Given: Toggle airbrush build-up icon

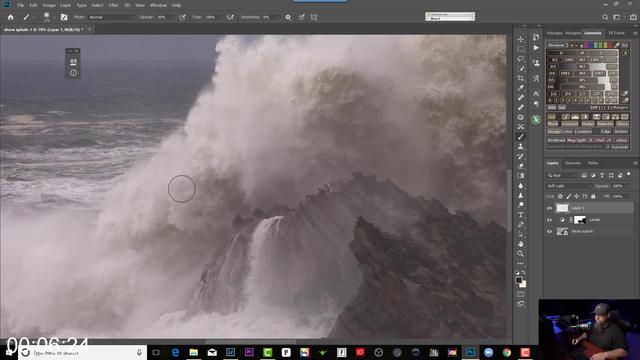Looking at the screenshot, I should point(231,17).
